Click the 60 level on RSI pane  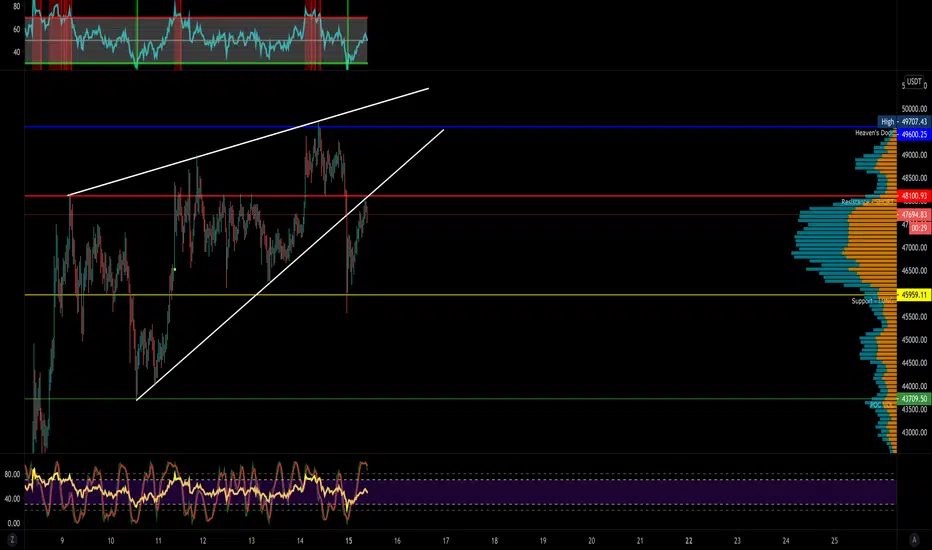(x=16, y=29)
